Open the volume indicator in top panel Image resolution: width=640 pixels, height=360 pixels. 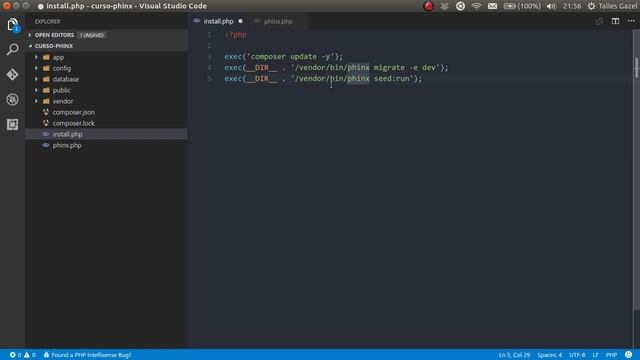tap(551, 6)
